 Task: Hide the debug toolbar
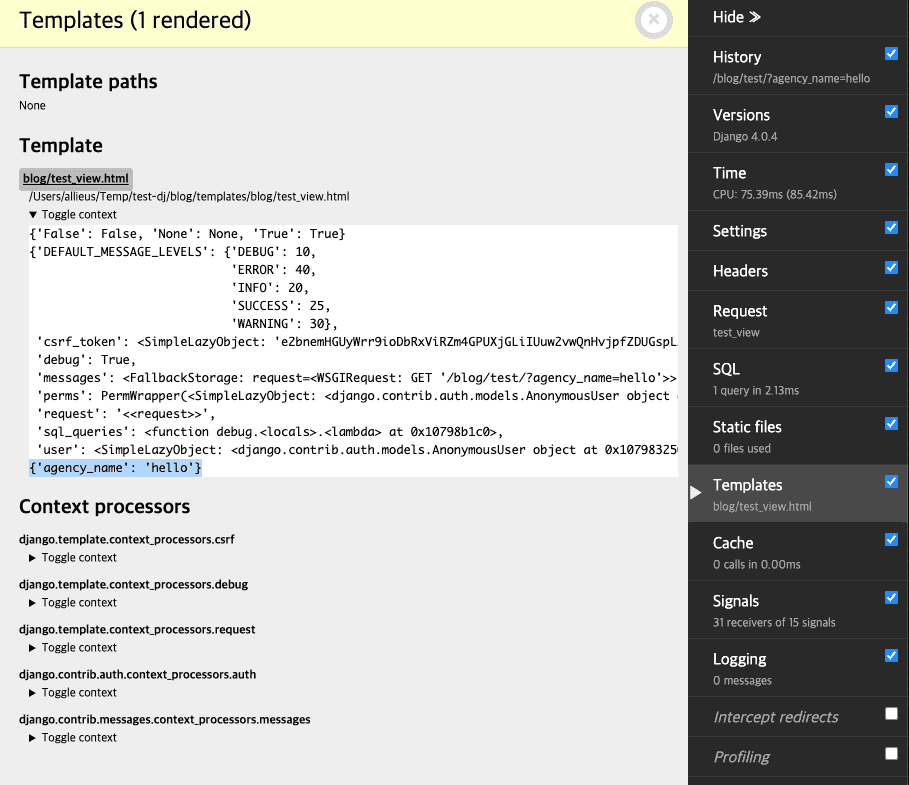click(x=737, y=17)
